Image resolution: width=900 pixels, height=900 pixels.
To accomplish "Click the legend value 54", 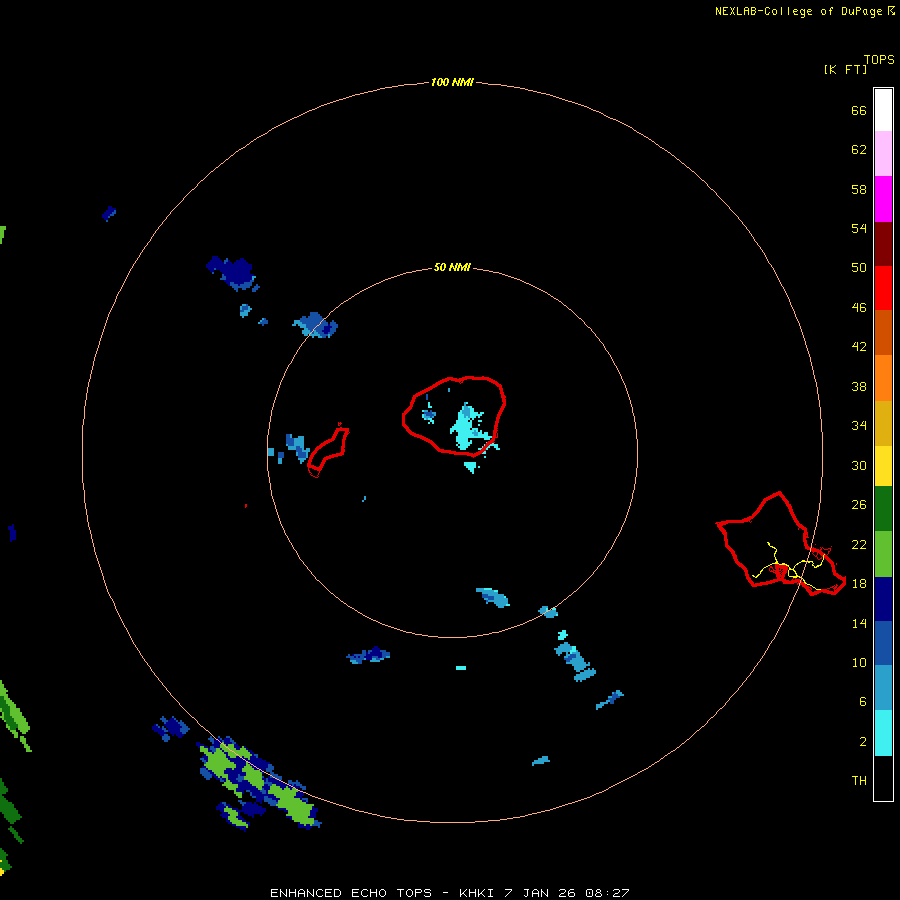I will tap(859, 228).
